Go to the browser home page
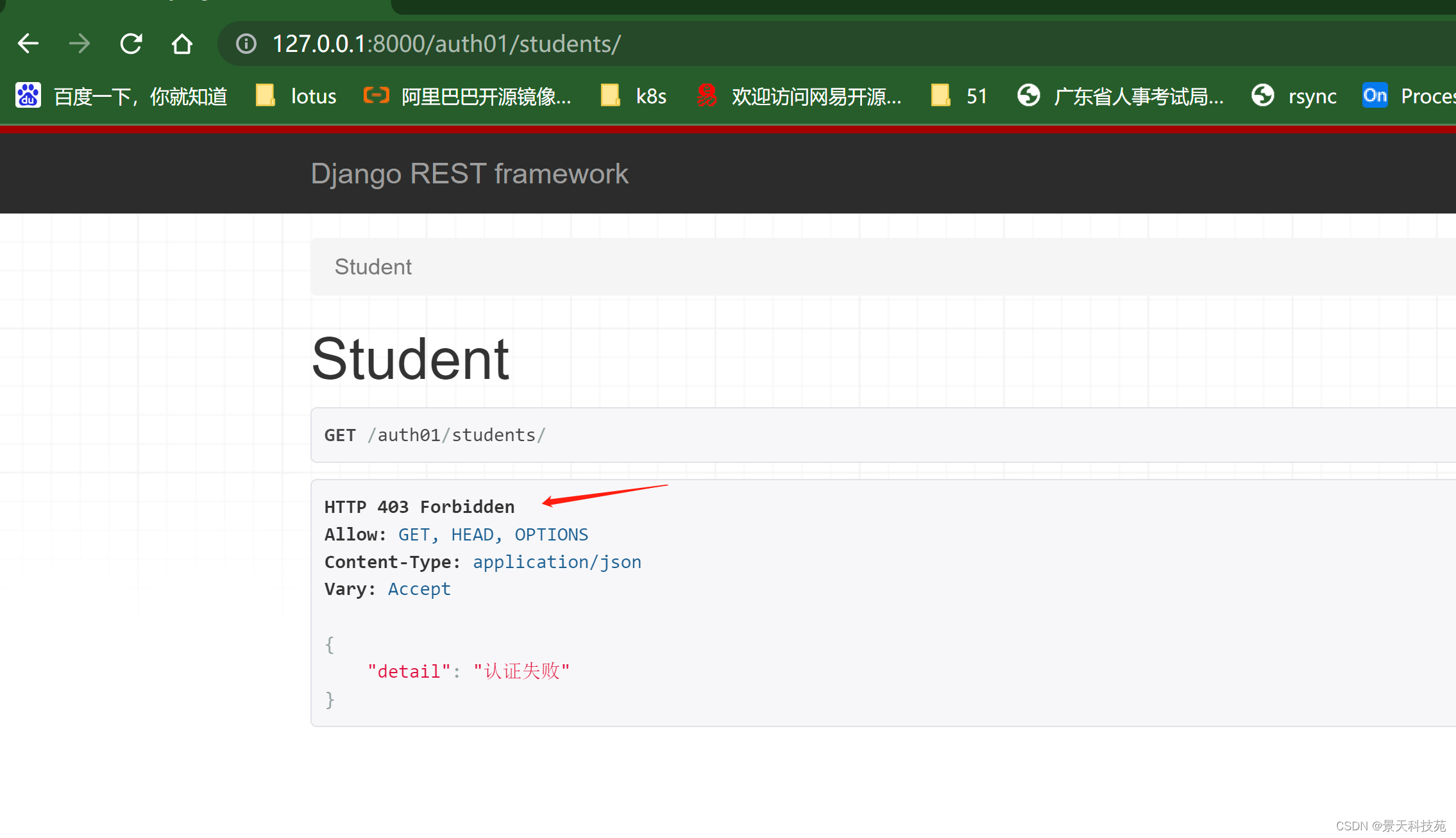Image resolution: width=1456 pixels, height=838 pixels. [x=182, y=44]
